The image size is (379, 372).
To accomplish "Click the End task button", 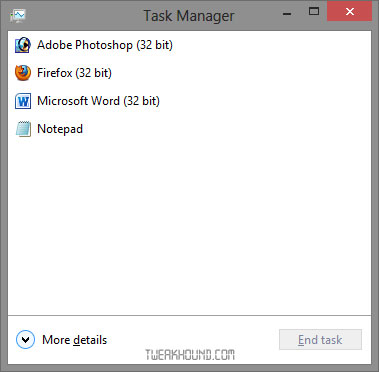I will click(320, 340).
